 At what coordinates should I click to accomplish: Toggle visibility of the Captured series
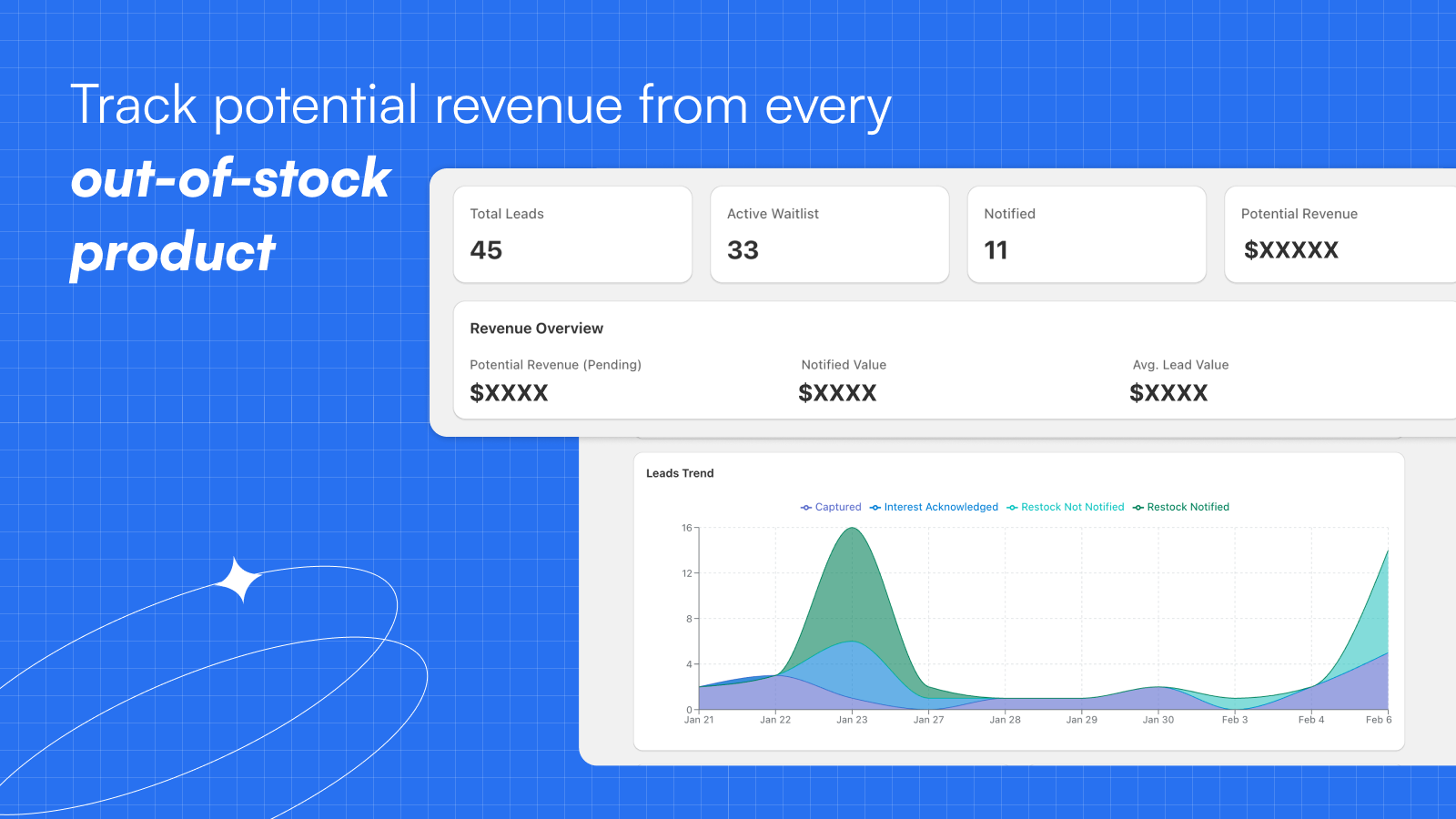pyautogui.click(x=833, y=507)
